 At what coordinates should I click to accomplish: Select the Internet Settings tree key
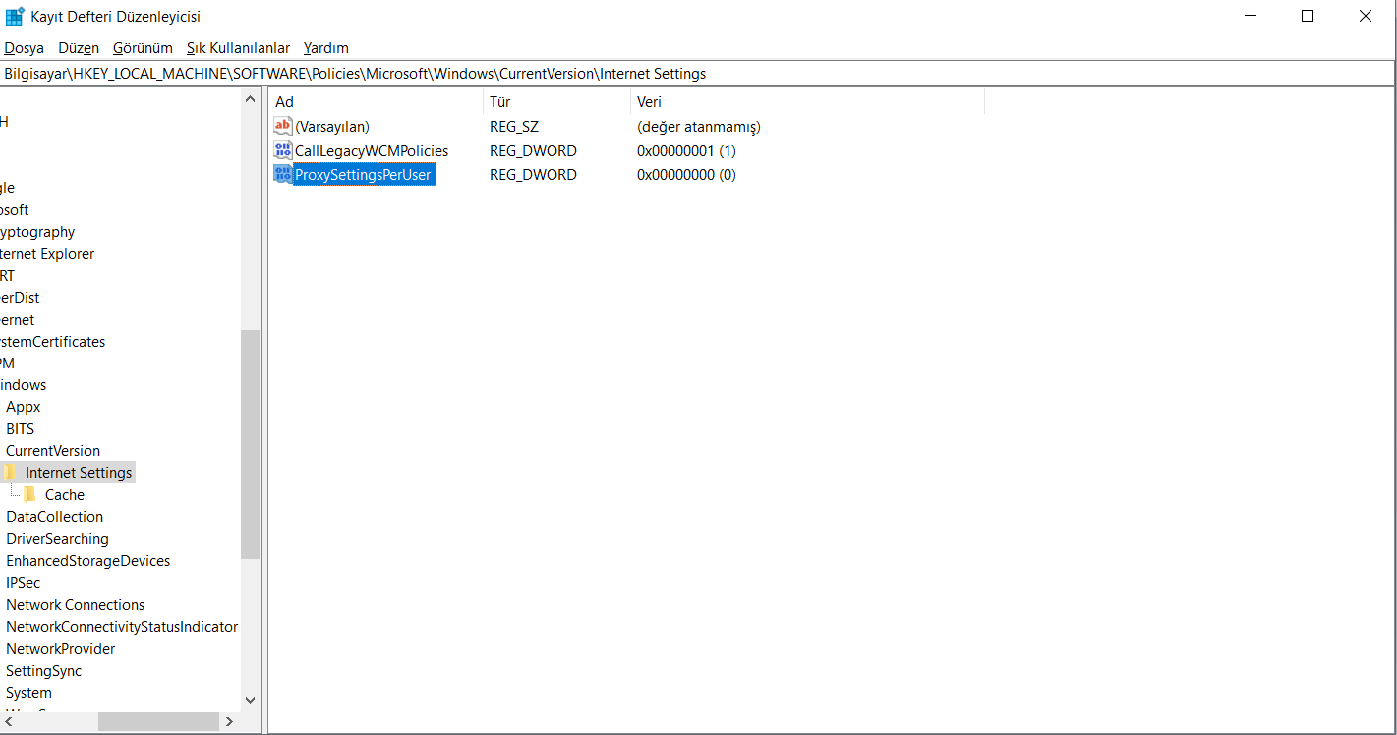(x=79, y=473)
